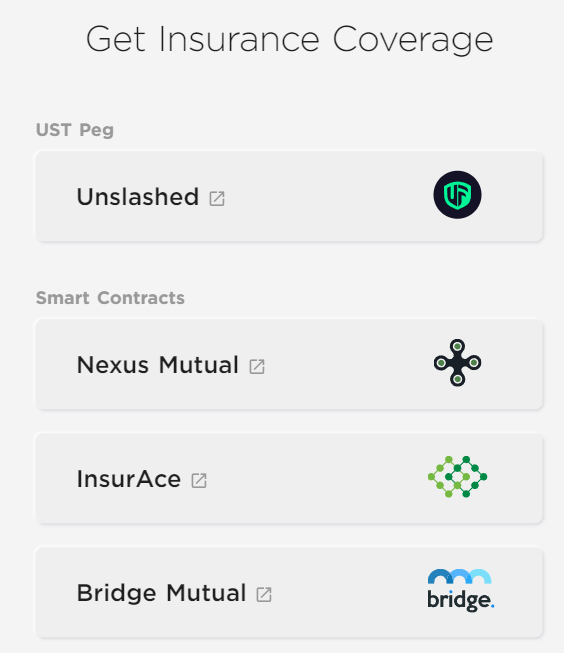564x653 pixels.
Task: Open the InsurAce text link
Action: [129, 479]
